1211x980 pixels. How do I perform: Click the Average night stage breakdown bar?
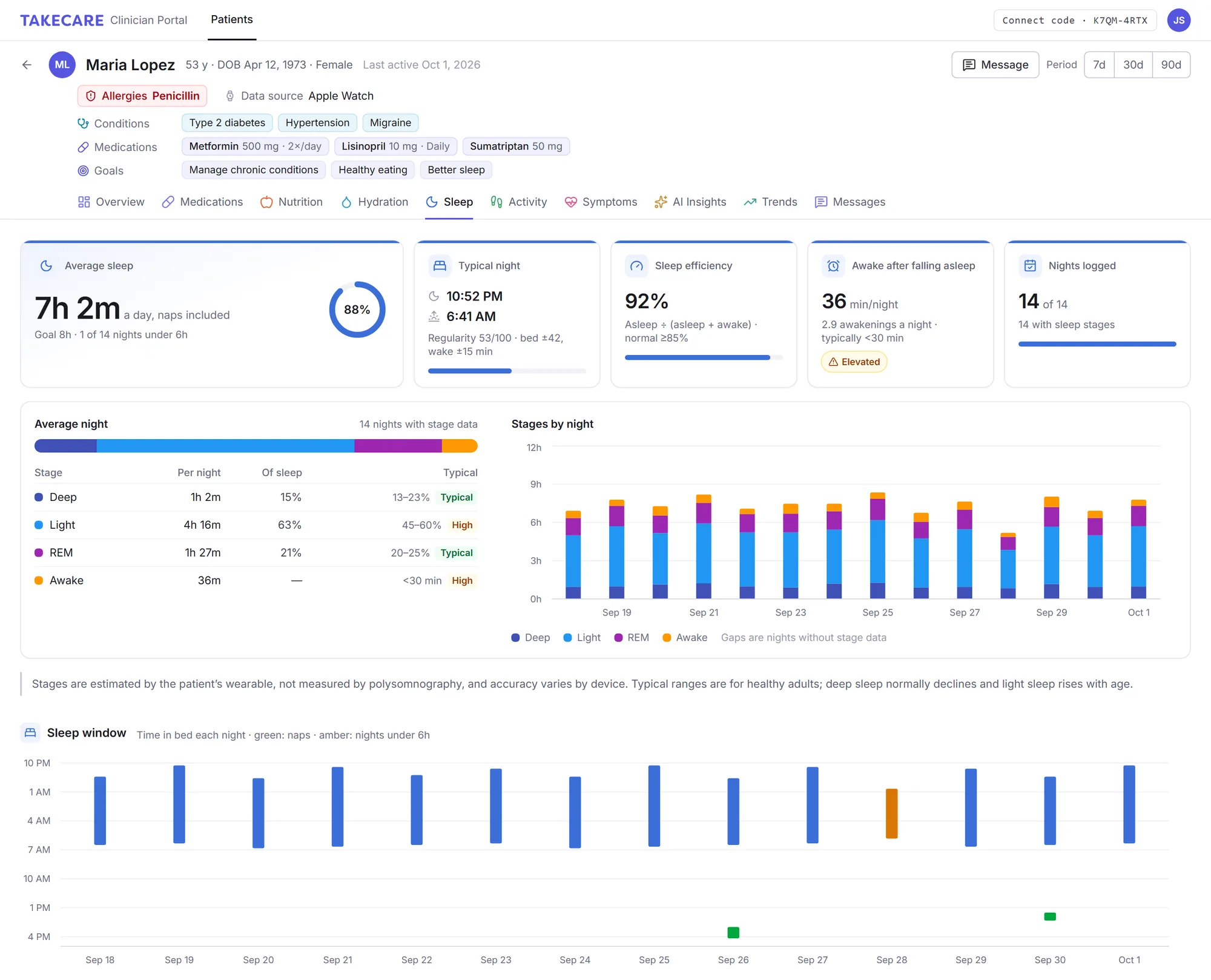pyautogui.click(x=256, y=446)
